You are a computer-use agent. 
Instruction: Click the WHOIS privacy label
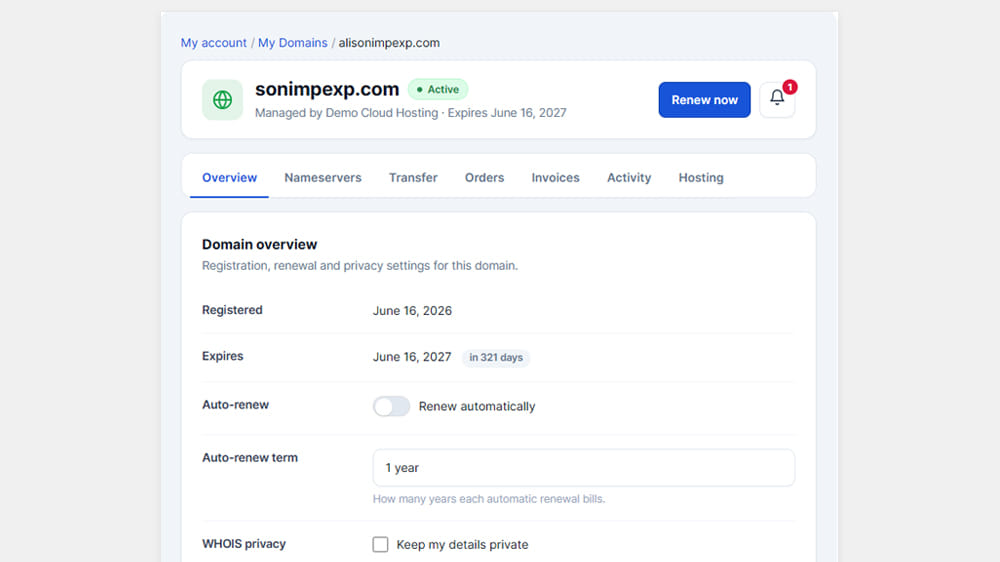coord(244,544)
